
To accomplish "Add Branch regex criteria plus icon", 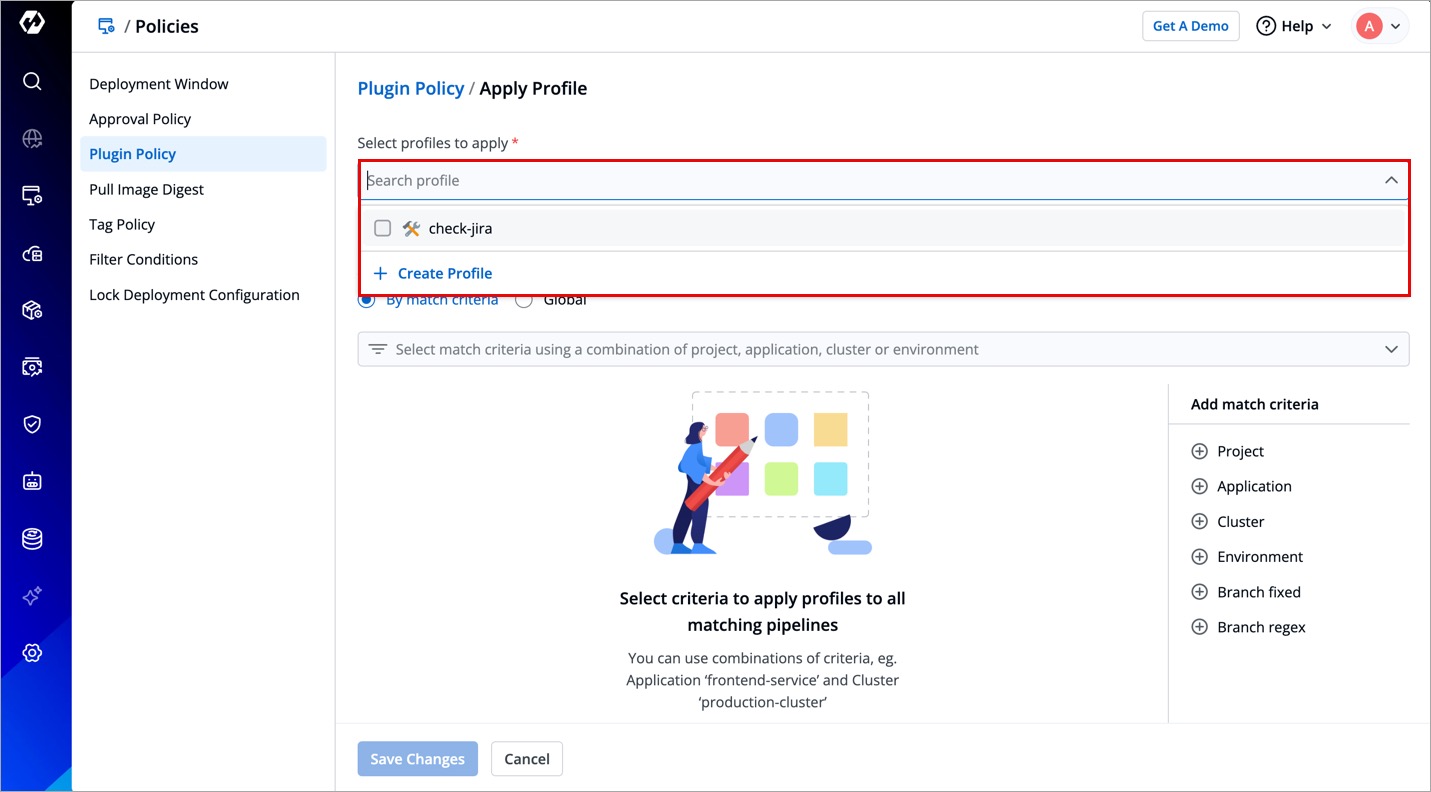I will coord(1199,627).
